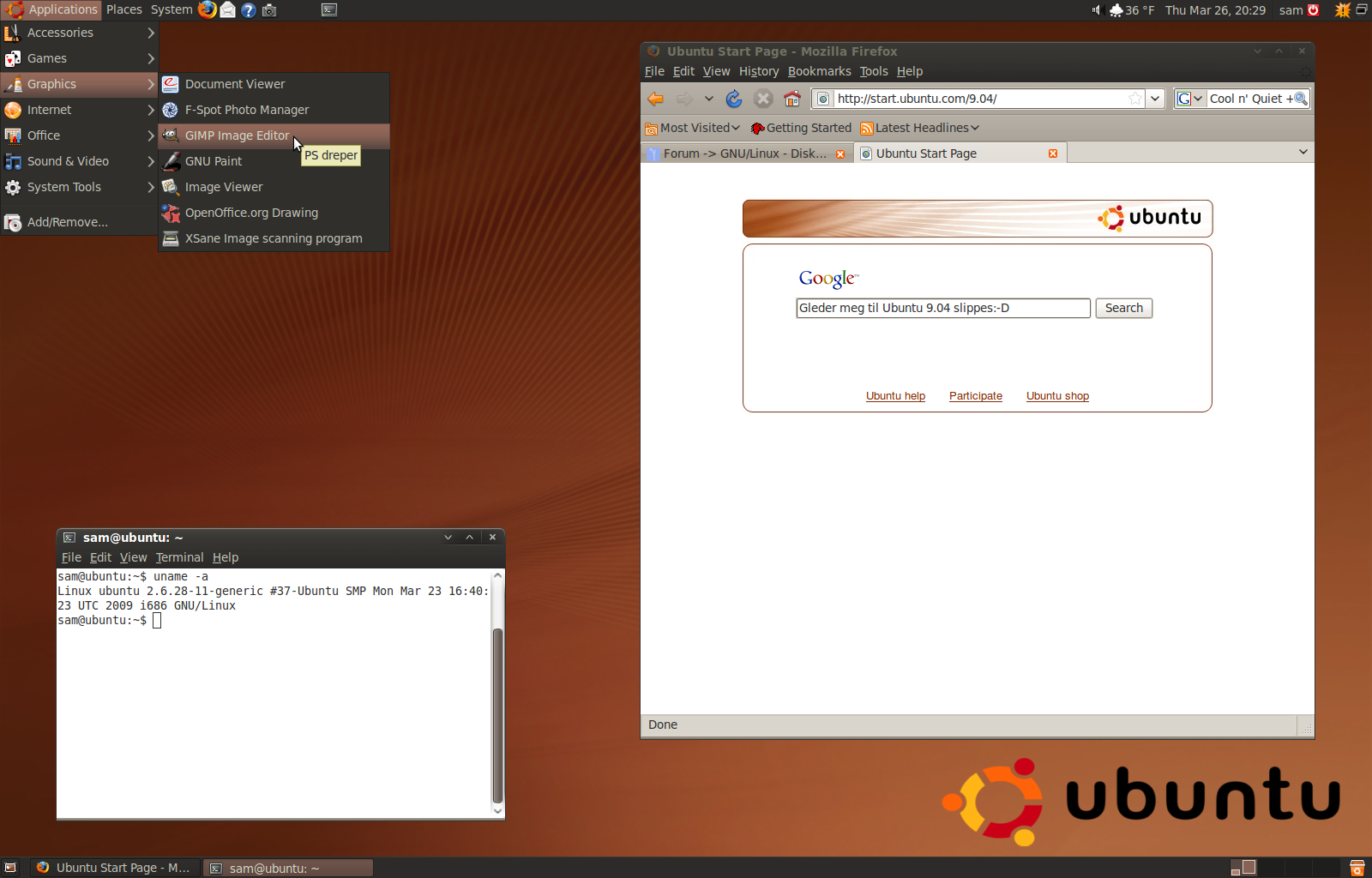Switch to Ubuntu Start Page taskbar button
The image size is (1372, 878).
(116, 868)
